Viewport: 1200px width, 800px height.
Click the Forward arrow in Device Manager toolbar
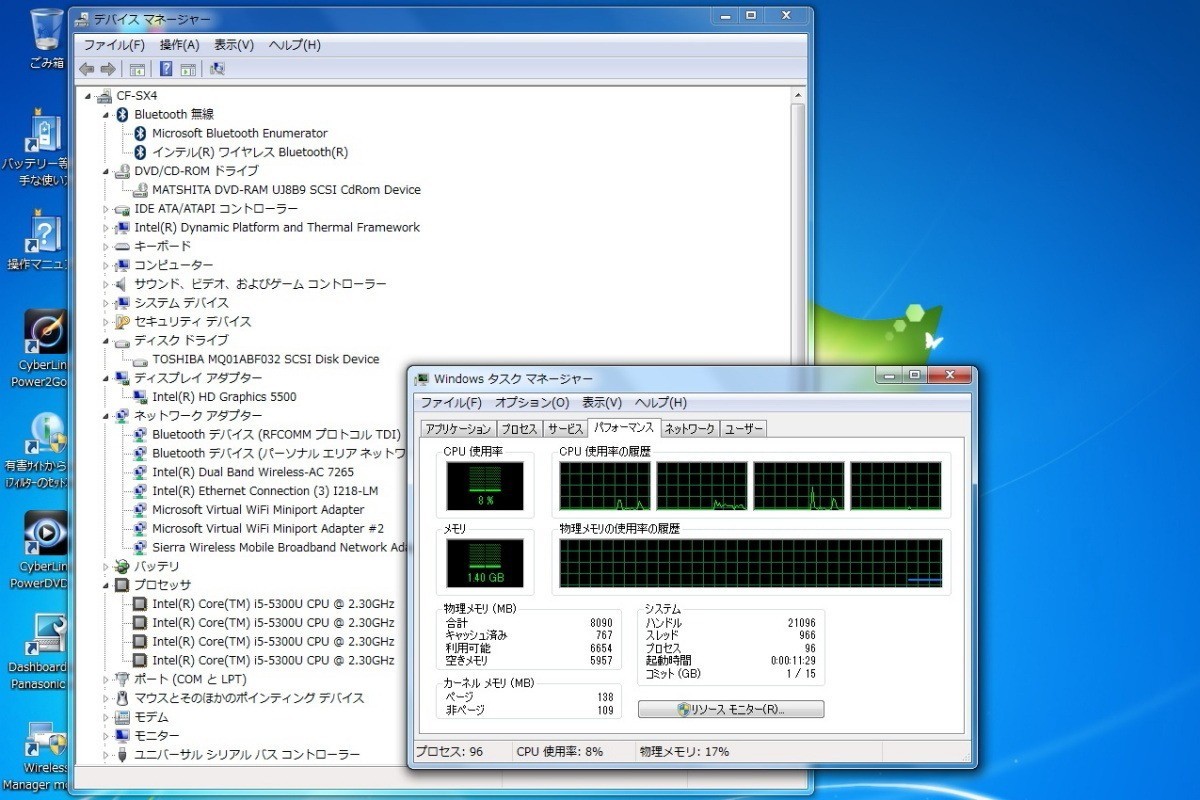(108, 69)
